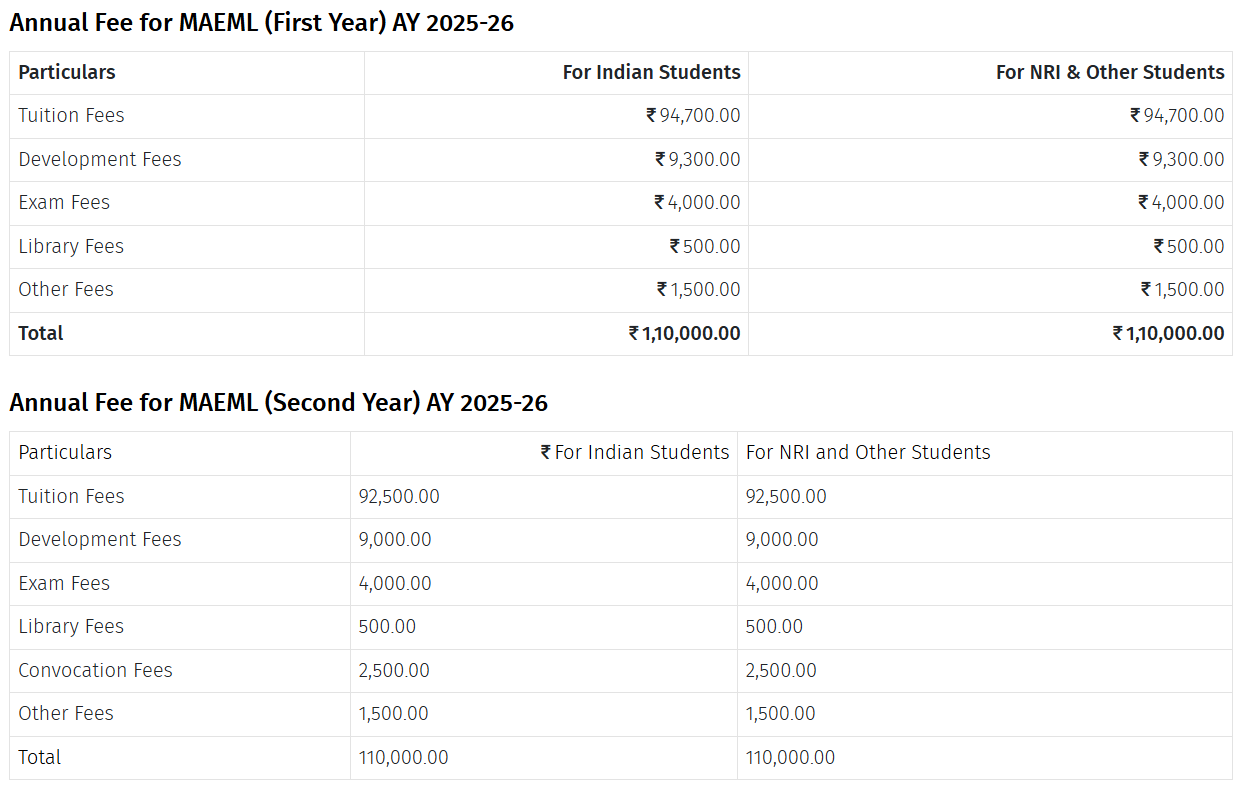Click "For NRI and Other Students" second-year header

[x=867, y=452]
